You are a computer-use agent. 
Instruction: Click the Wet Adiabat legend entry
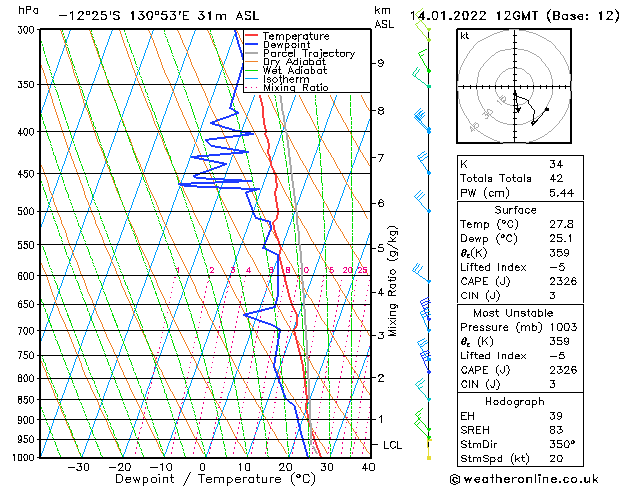pos(286,70)
